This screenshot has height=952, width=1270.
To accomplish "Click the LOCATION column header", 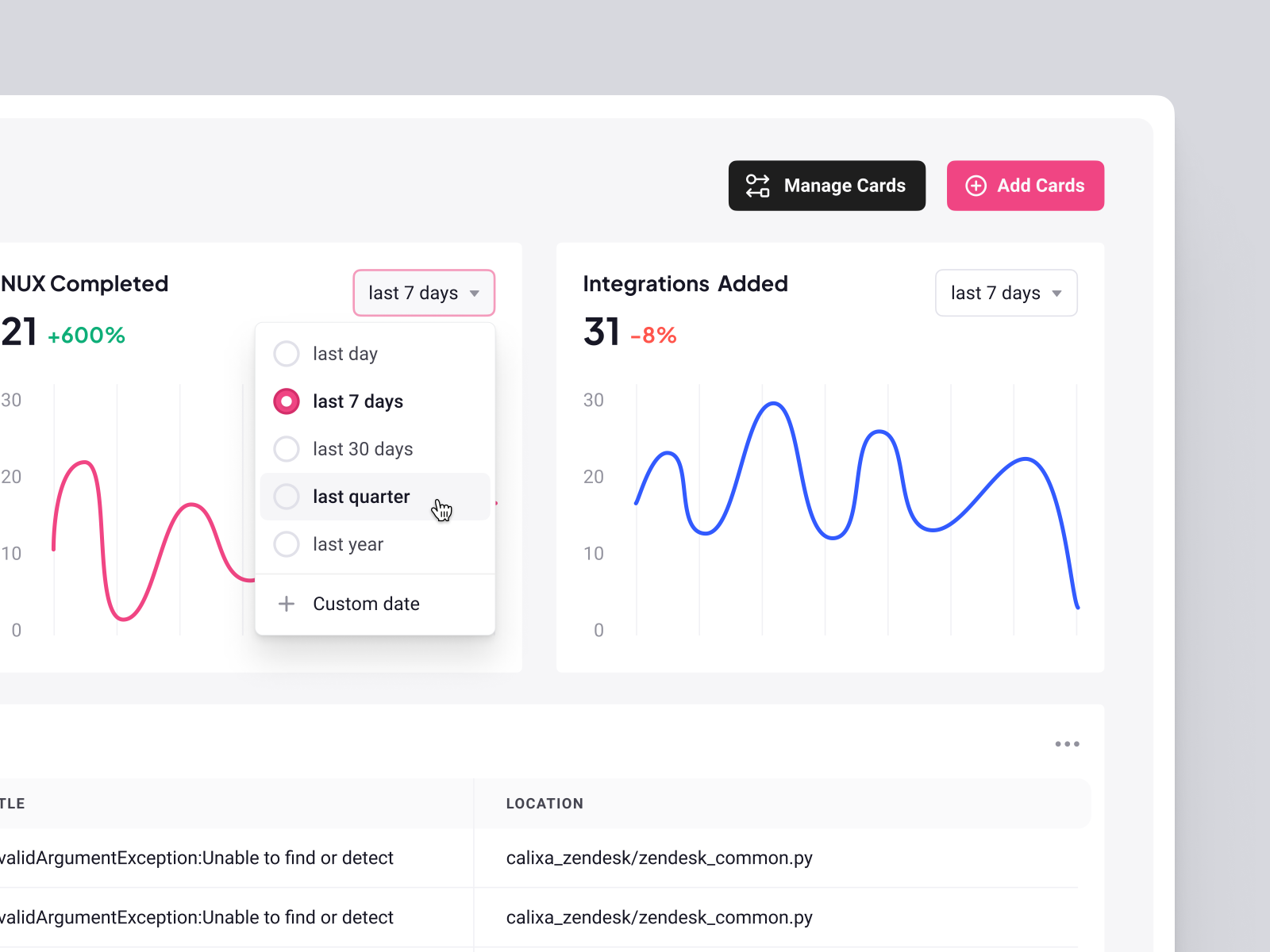I will [x=545, y=803].
